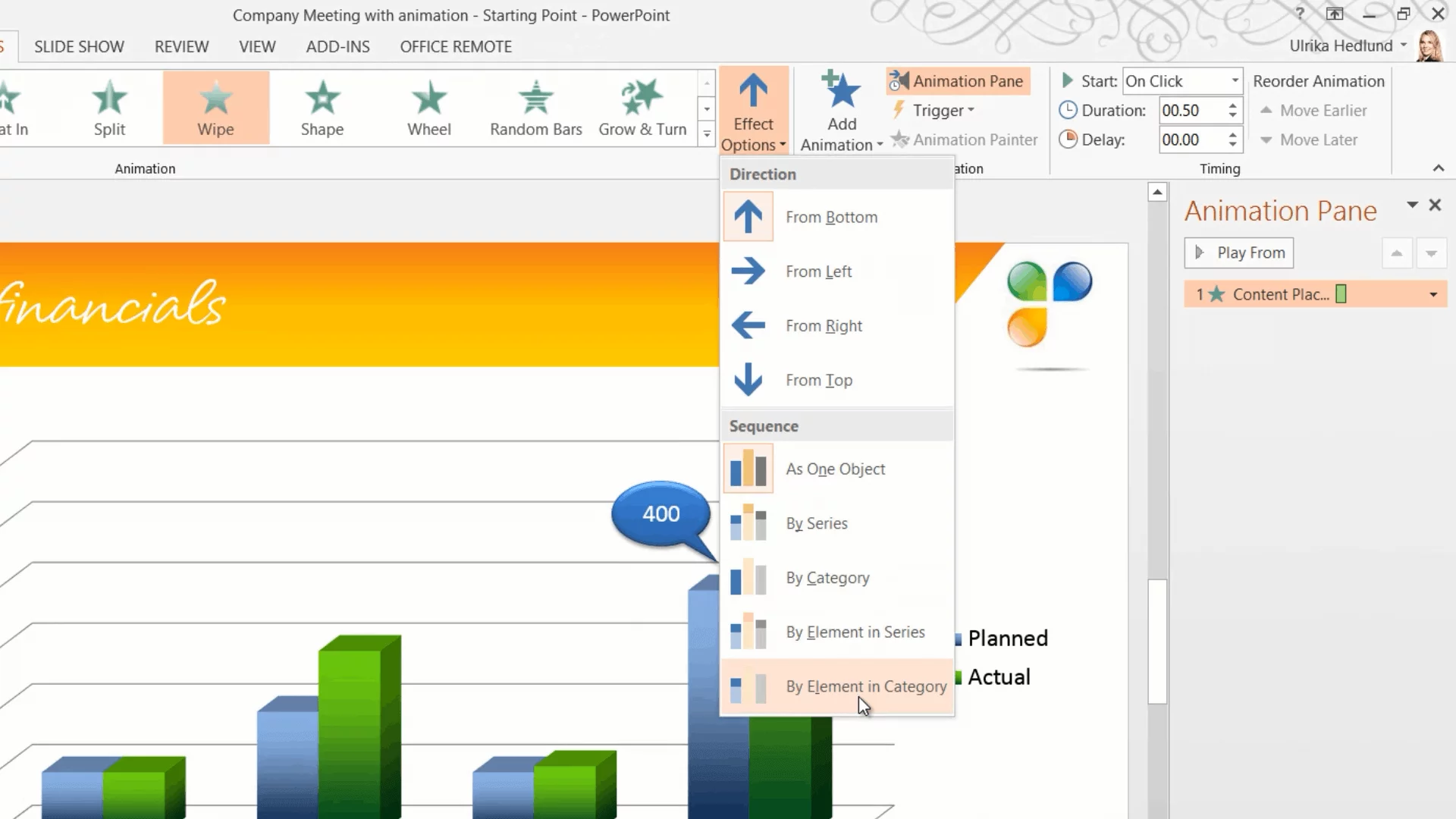
Task: Expand the animation gallery More arrow
Action: (x=707, y=135)
